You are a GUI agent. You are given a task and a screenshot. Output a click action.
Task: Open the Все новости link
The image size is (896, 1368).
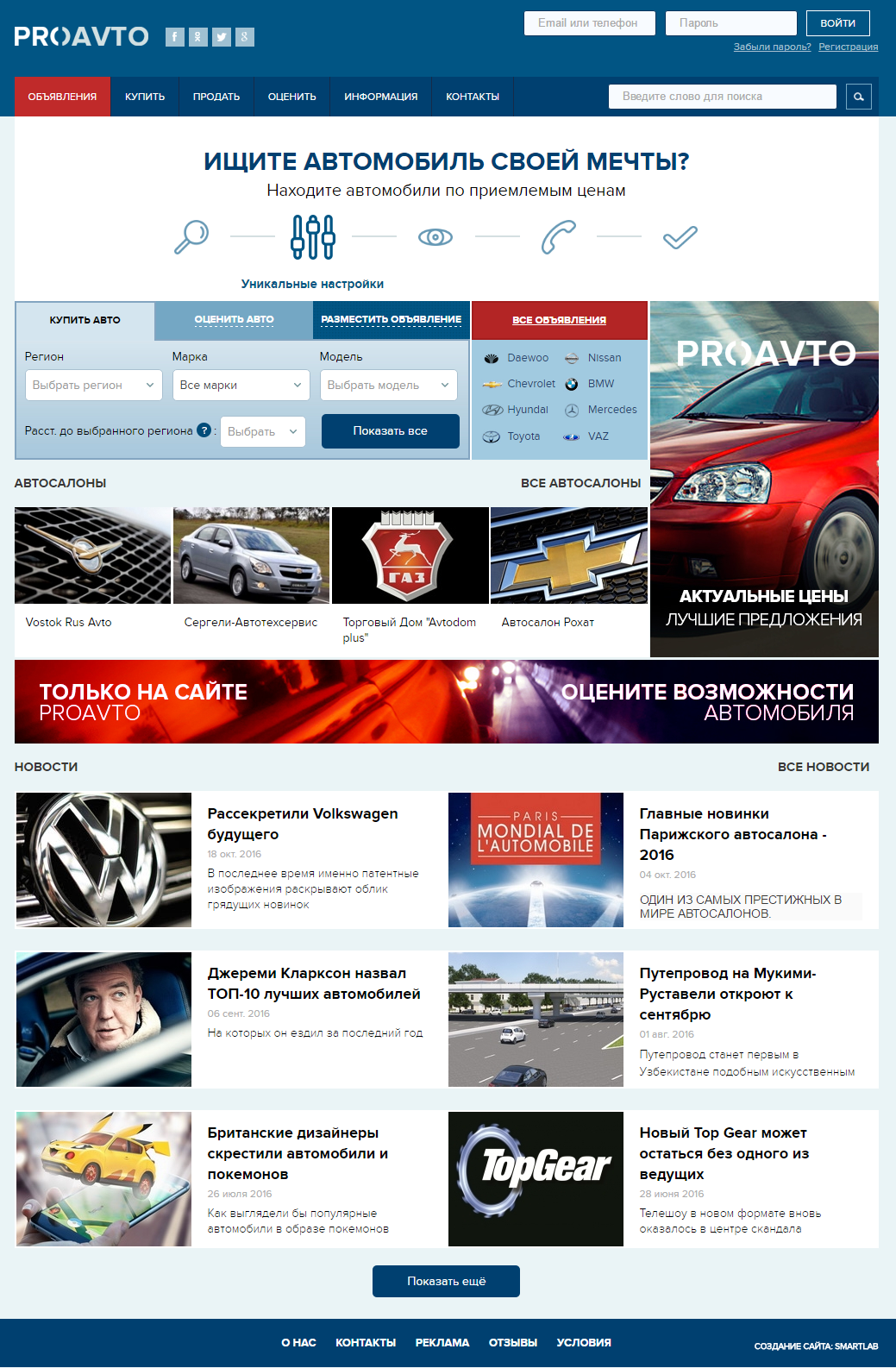tap(824, 767)
